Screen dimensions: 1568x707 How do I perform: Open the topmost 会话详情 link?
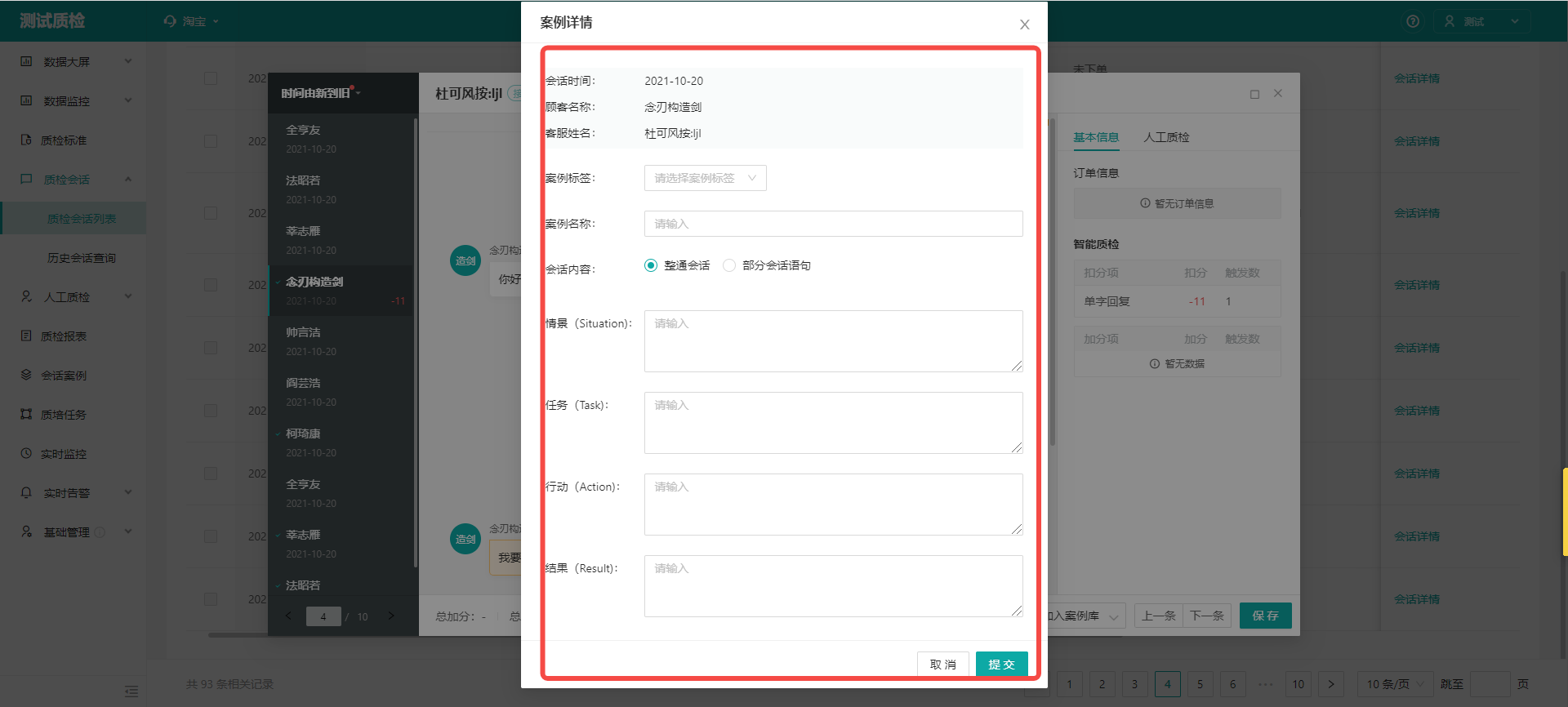coord(1417,78)
